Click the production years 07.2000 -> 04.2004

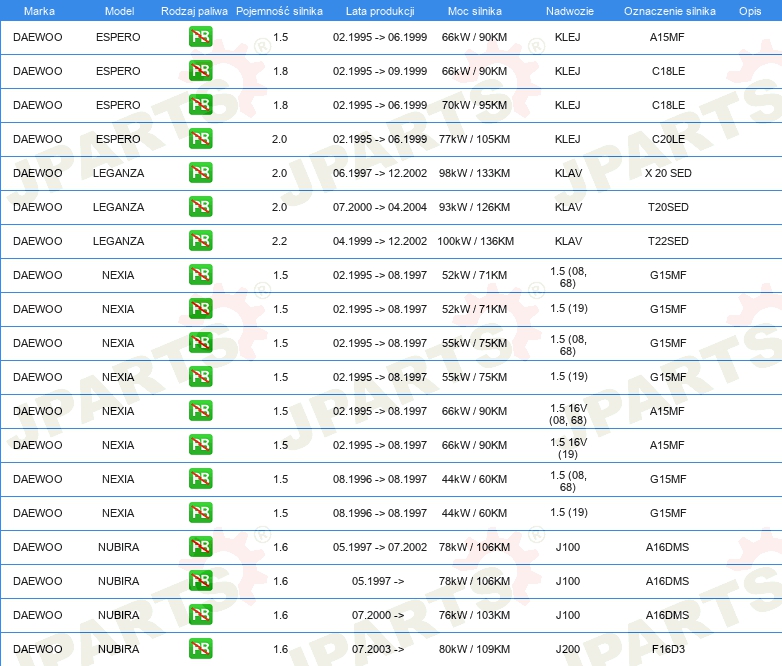tap(380, 207)
